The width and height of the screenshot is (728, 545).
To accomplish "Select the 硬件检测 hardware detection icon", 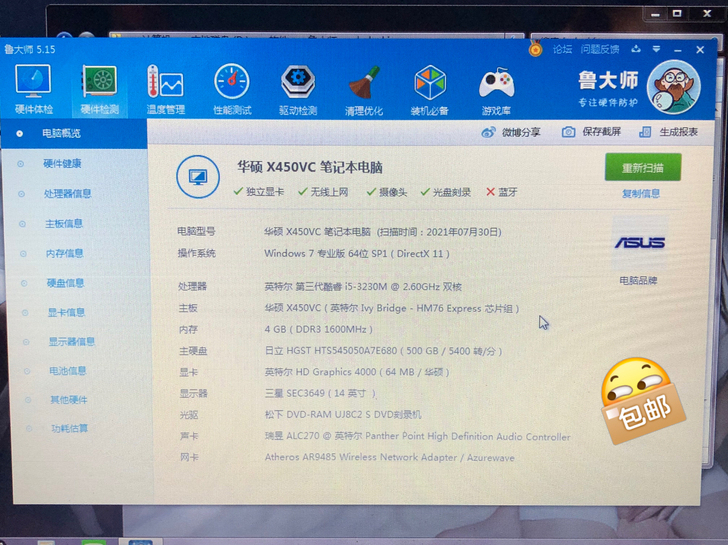I will 99,90.
